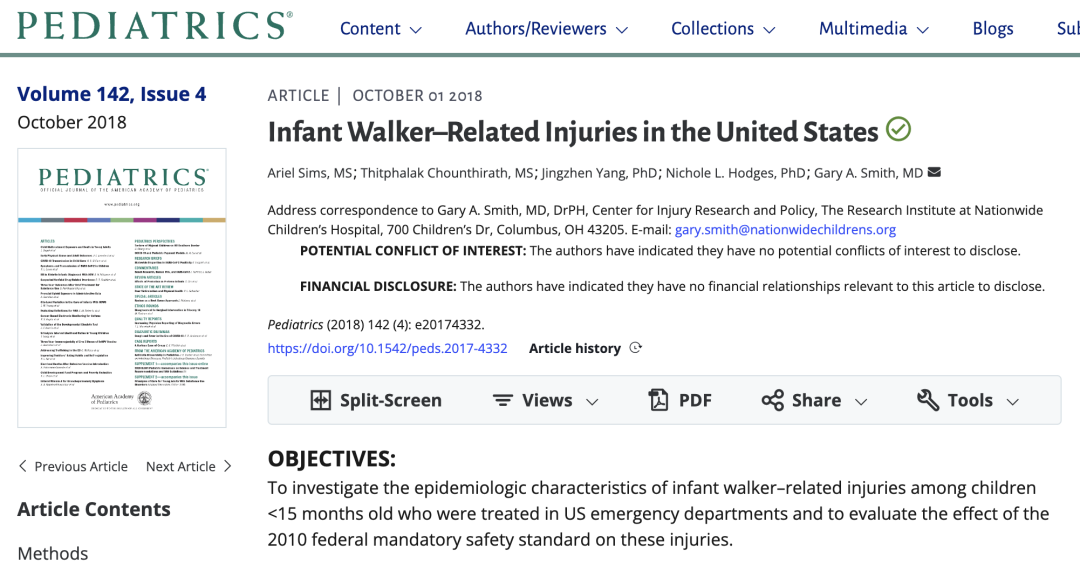Click the Split-Screen icon
This screenshot has width=1080, height=570.
pyautogui.click(x=320, y=400)
